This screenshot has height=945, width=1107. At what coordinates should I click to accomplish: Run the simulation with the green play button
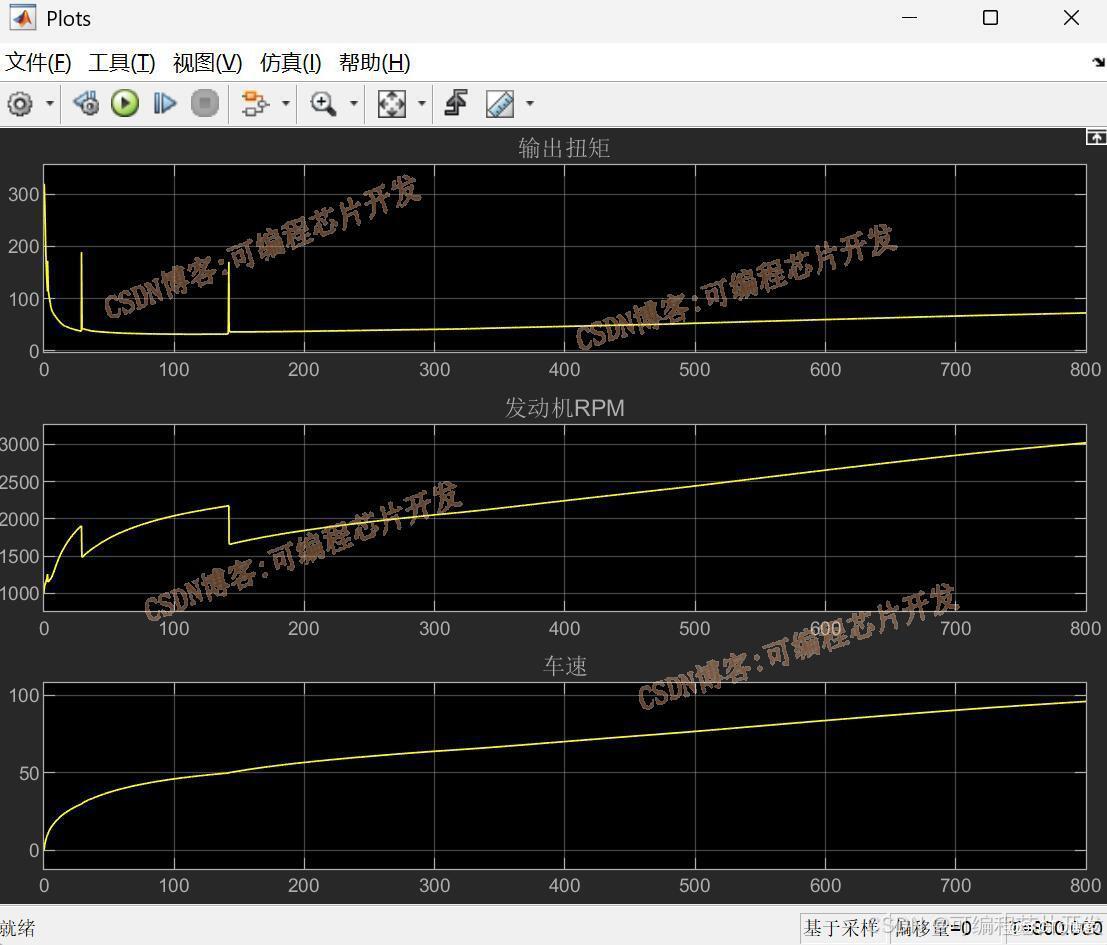click(x=125, y=104)
